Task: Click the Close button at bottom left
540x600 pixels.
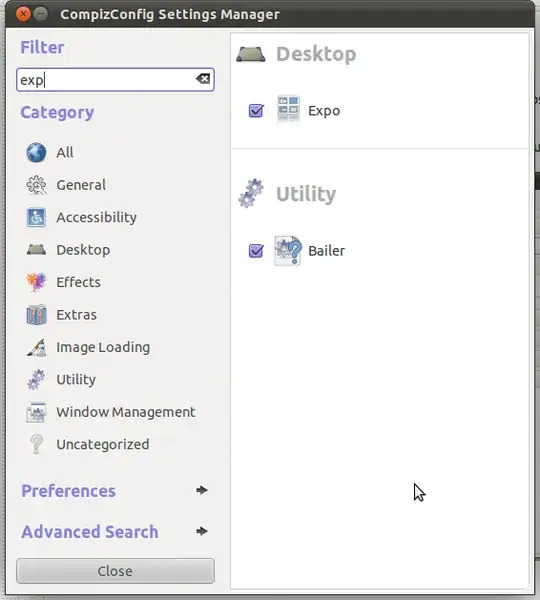Action: (x=115, y=571)
